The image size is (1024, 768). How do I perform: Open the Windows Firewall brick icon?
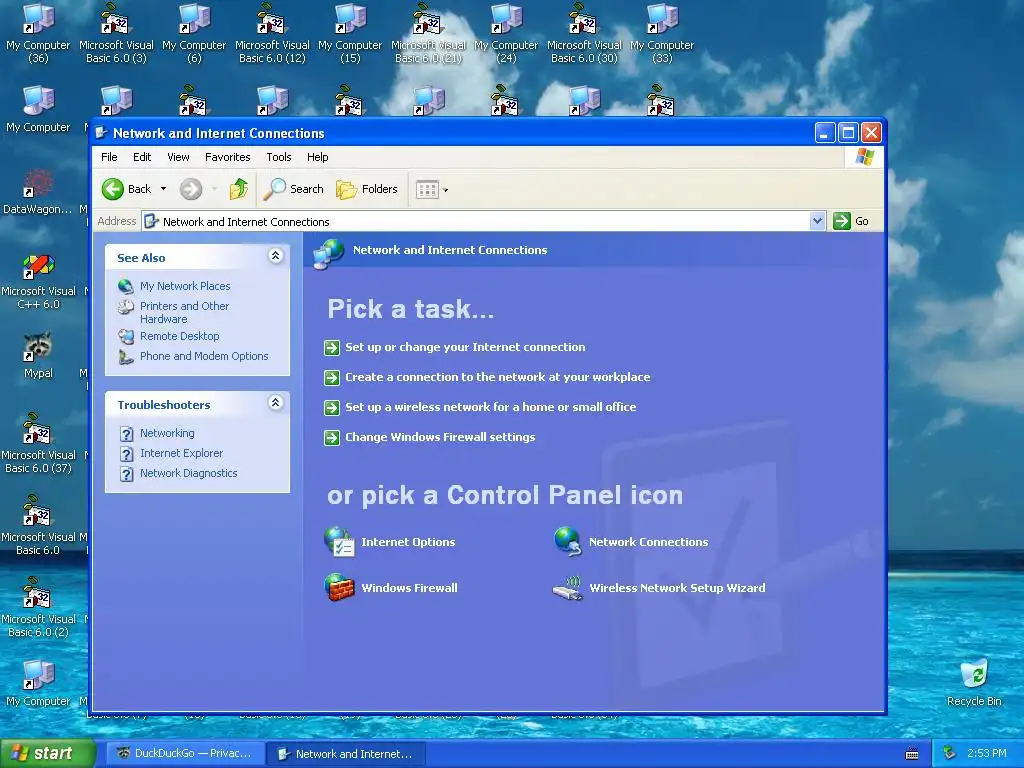(x=339, y=587)
